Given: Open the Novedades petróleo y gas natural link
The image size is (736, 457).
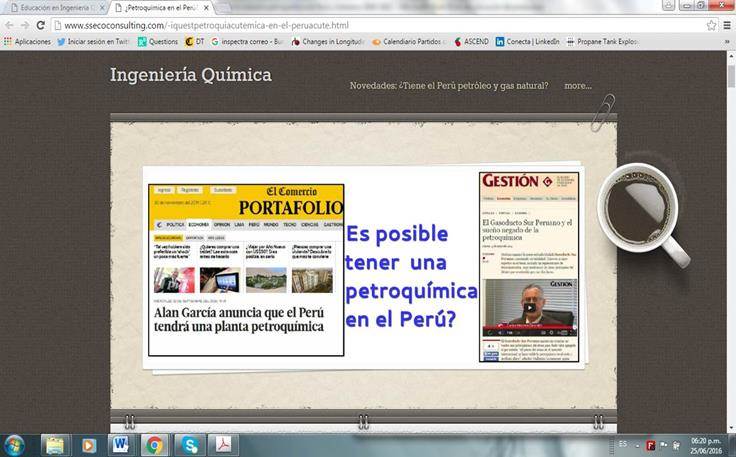Looking at the screenshot, I should tap(449, 85).
